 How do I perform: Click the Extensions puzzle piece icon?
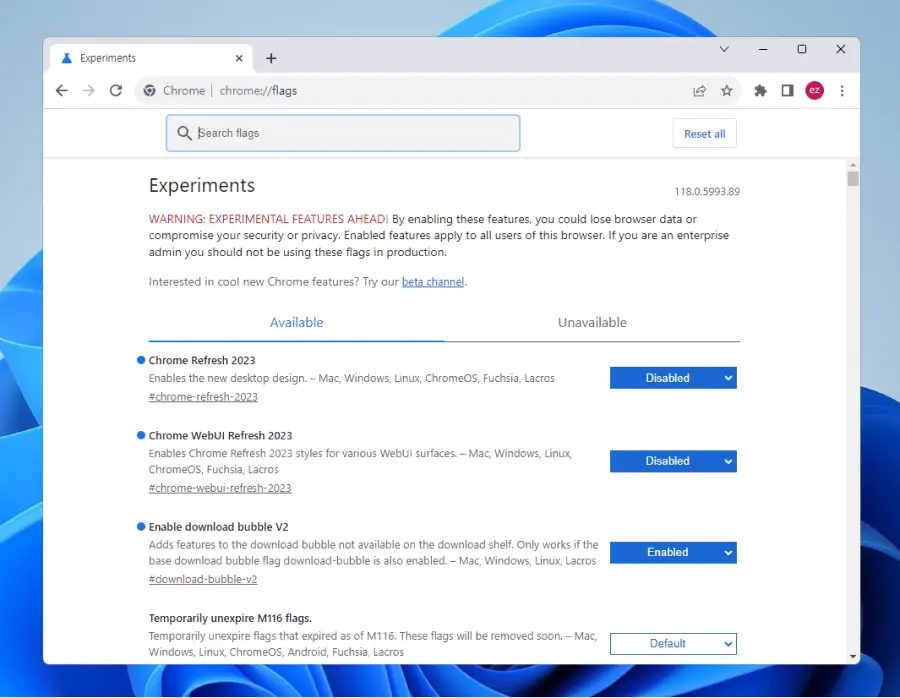760,90
